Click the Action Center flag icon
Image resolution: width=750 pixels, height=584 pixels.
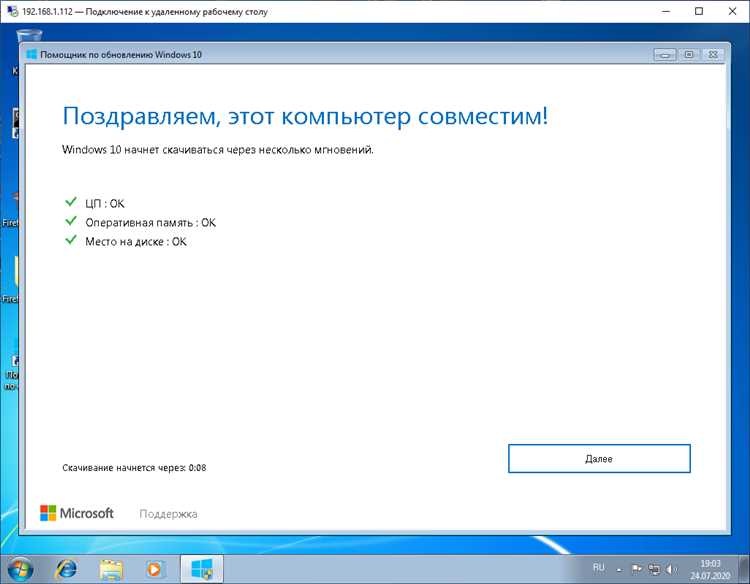click(x=636, y=568)
